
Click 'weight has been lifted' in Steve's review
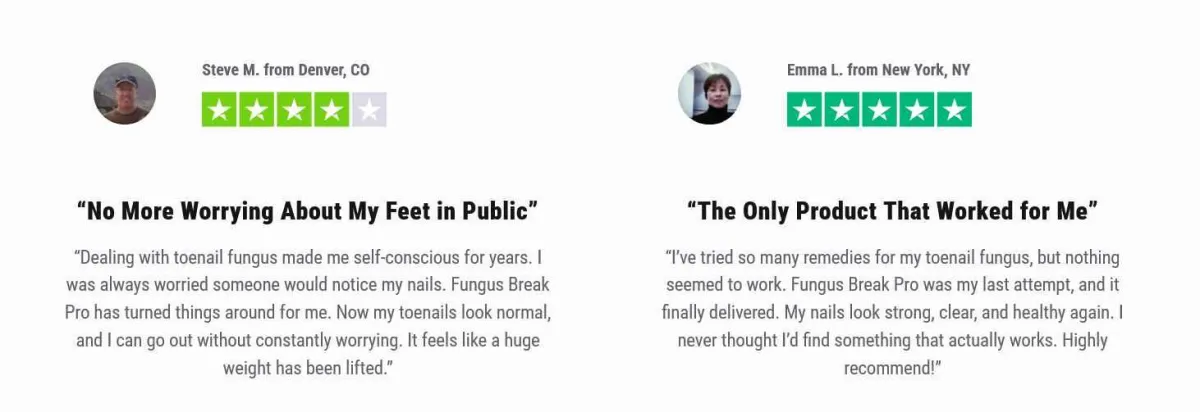[x=303, y=368]
